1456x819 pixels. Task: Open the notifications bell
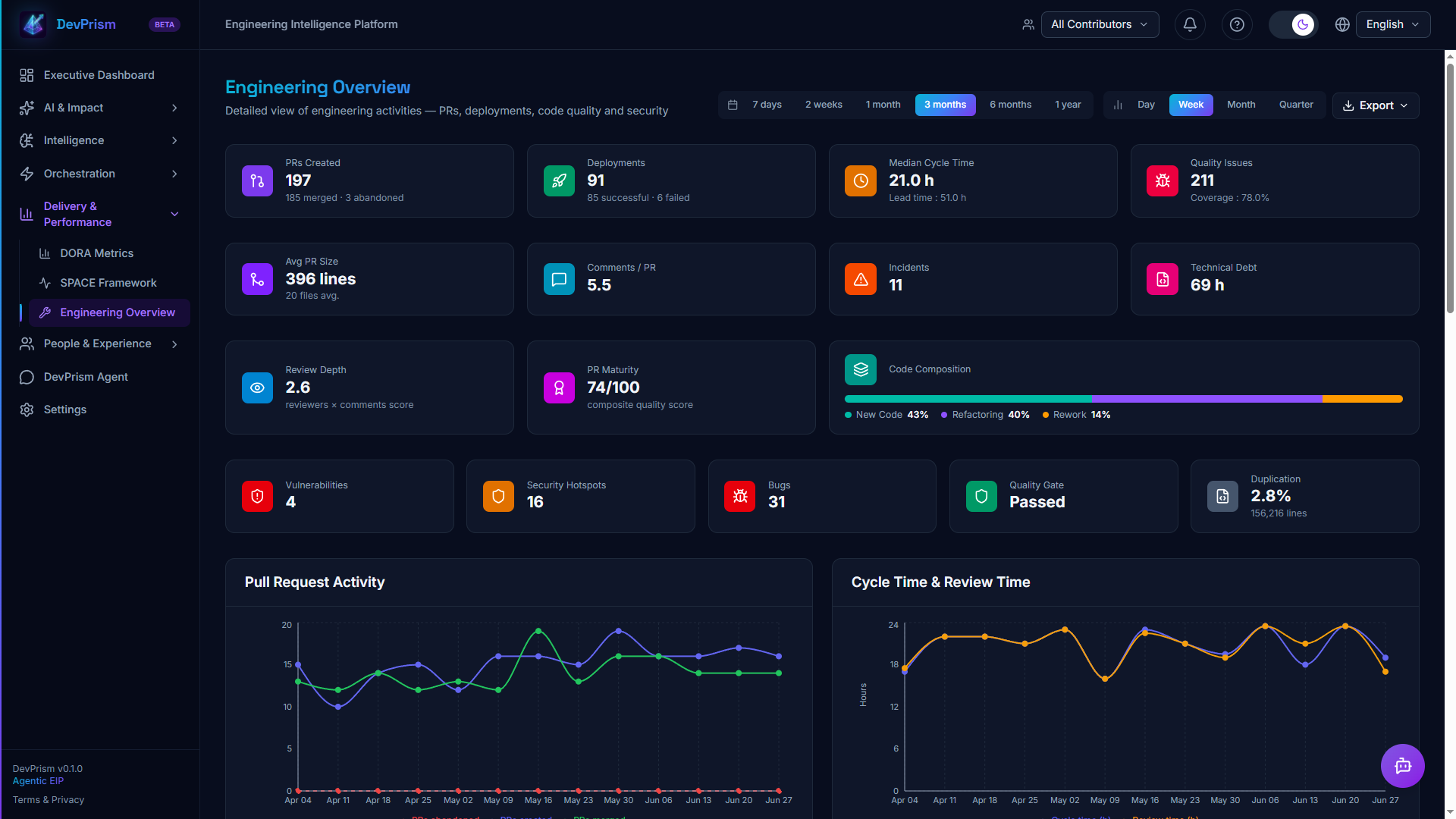[1190, 24]
